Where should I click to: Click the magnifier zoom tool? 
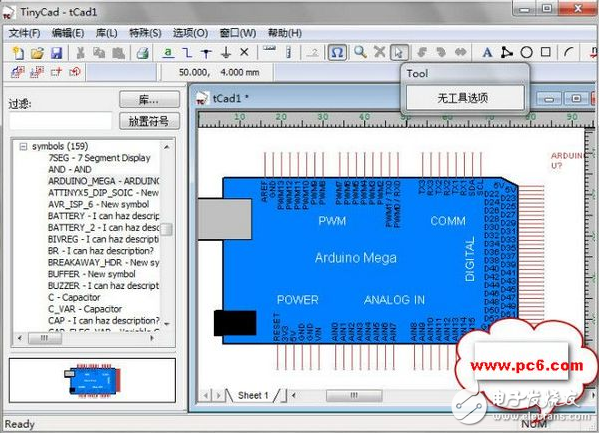point(360,52)
